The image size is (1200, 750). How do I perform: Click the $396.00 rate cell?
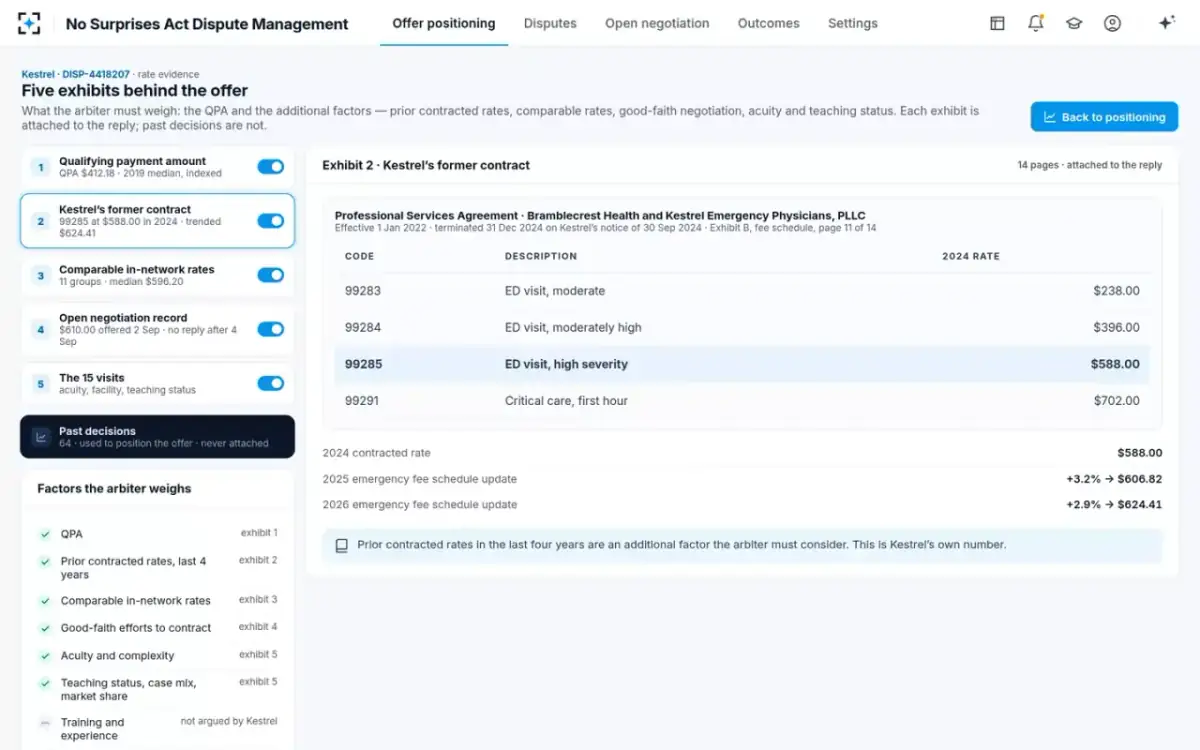(x=1116, y=327)
